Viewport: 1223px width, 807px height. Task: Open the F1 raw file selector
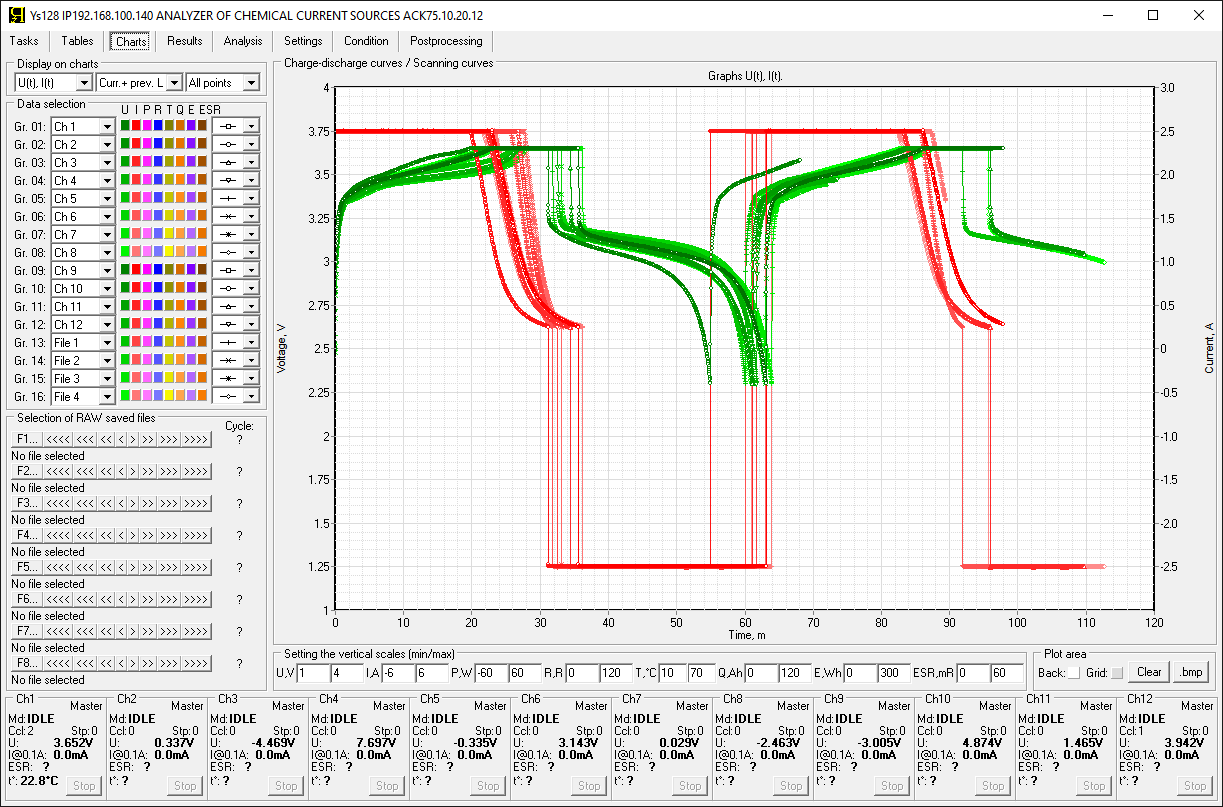25,440
